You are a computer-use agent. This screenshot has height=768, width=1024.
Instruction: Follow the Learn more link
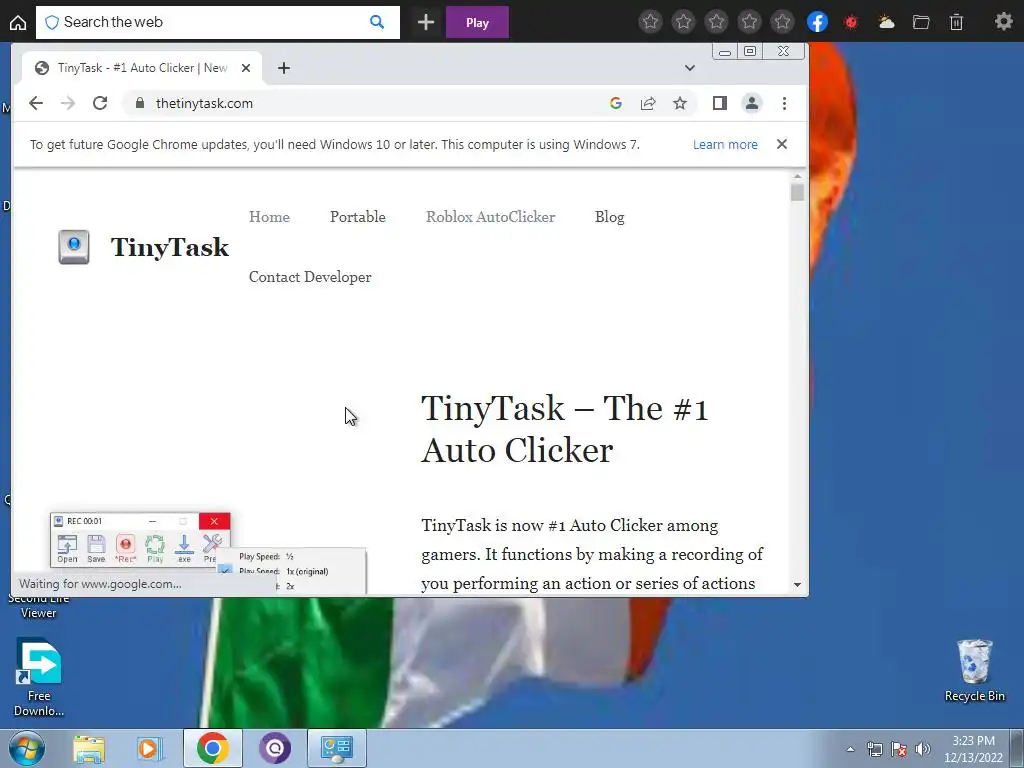click(725, 144)
